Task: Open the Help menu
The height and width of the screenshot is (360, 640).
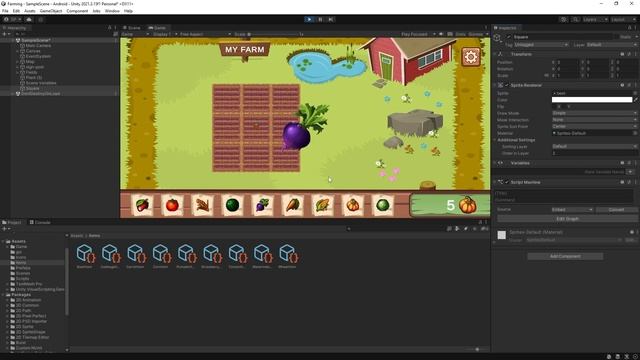Action: (128, 11)
